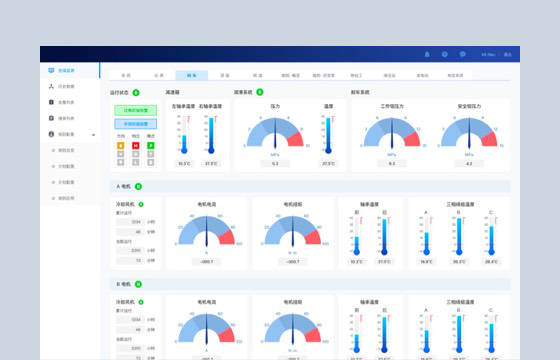Screen dimensions: 560x360
Task: Open the bell notifications icon in header
Action: pyautogui.click(x=427, y=54)
